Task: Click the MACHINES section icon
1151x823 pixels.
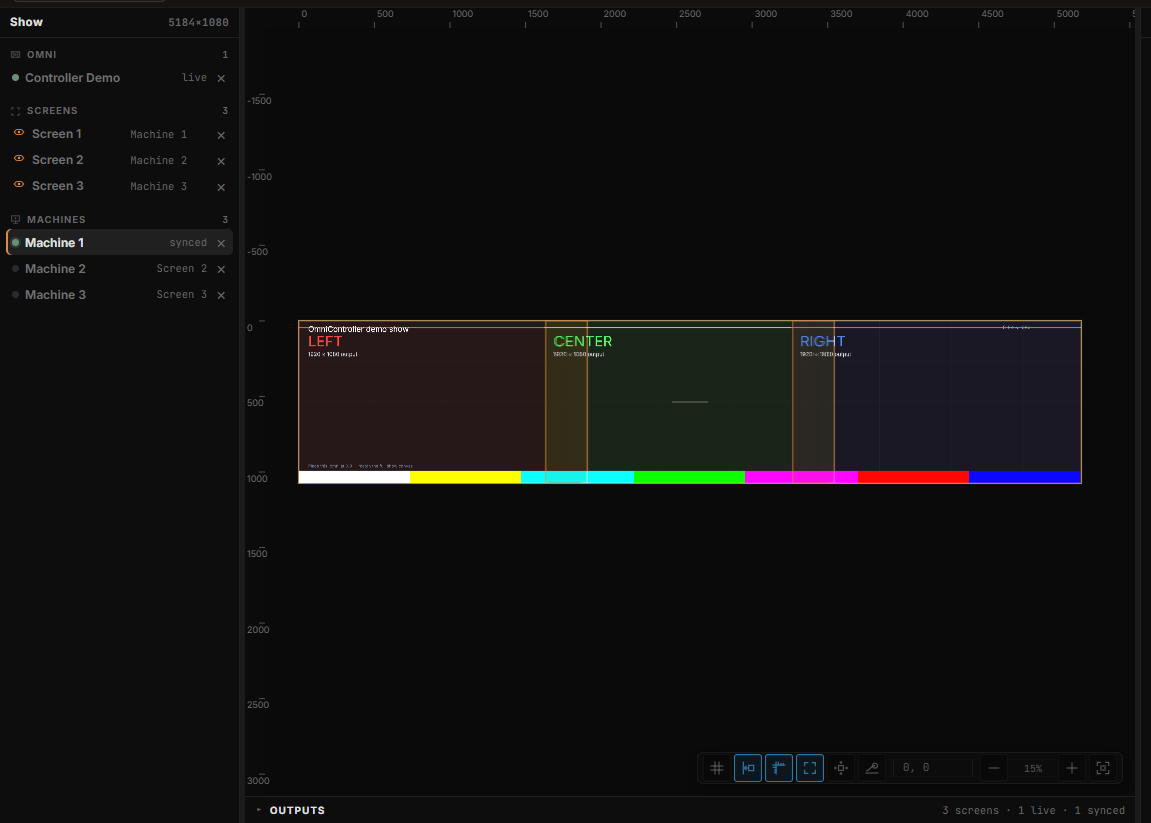Action: click(15, 220)
